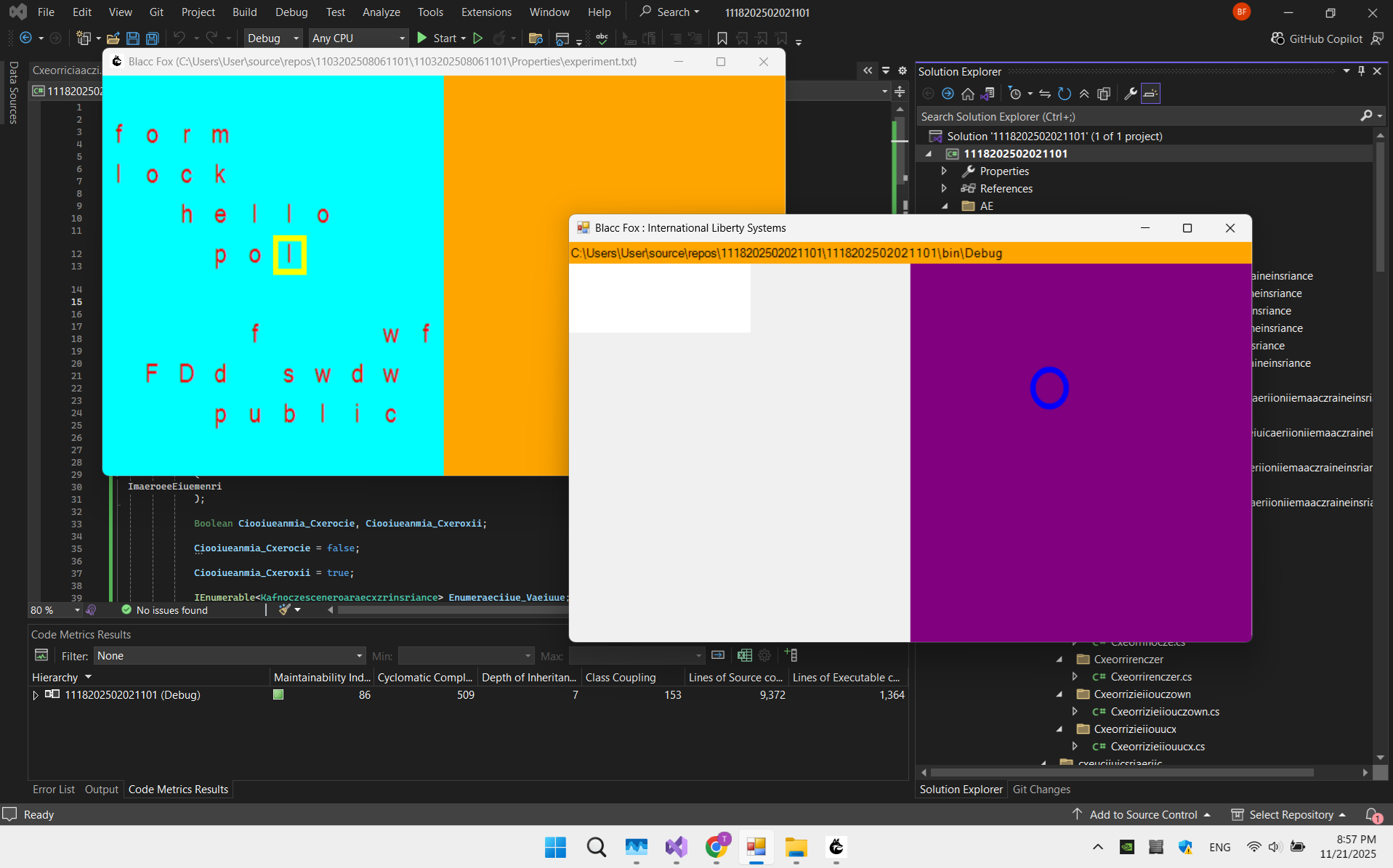This screenshot has height=868, width=1393.
Task: Open the 80 % zoom level dropdown
Action: coord(54,610)
